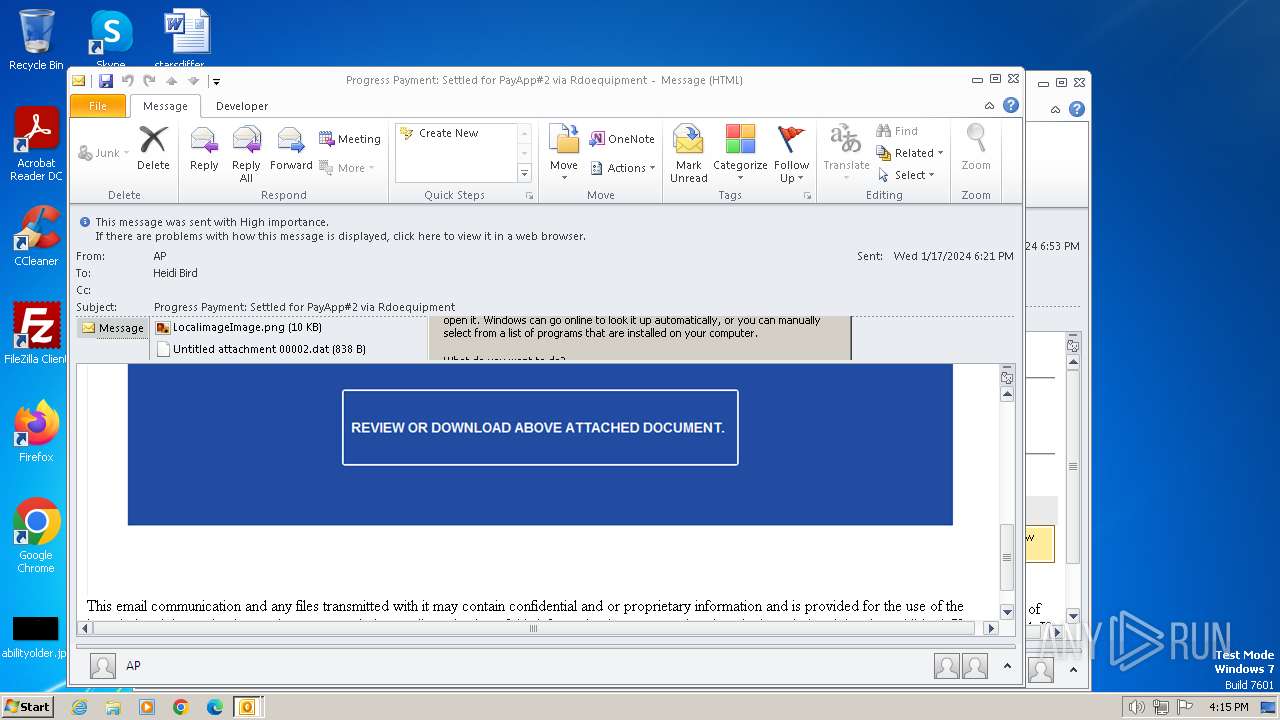Open CCleaner desktop shortcut
Screen dimensions: 1280x720
click(x=36, y=236)
